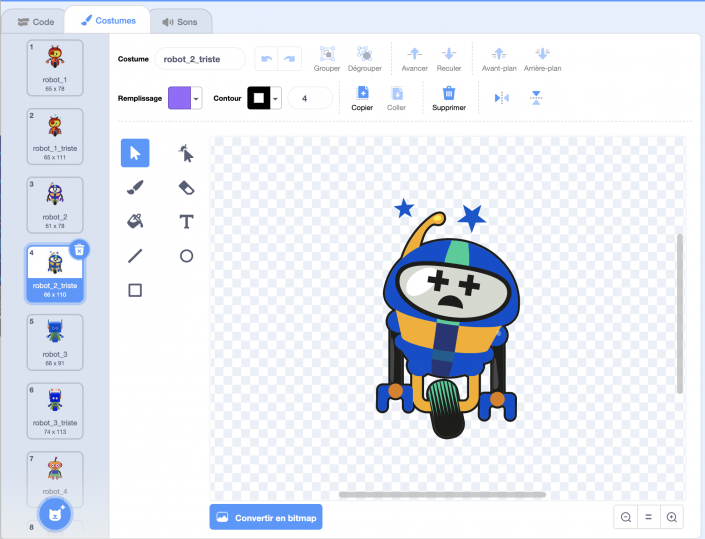This screenshot has height=539, width=705.
Task: Pick the Circle tool
Action: tap(186, 256)
